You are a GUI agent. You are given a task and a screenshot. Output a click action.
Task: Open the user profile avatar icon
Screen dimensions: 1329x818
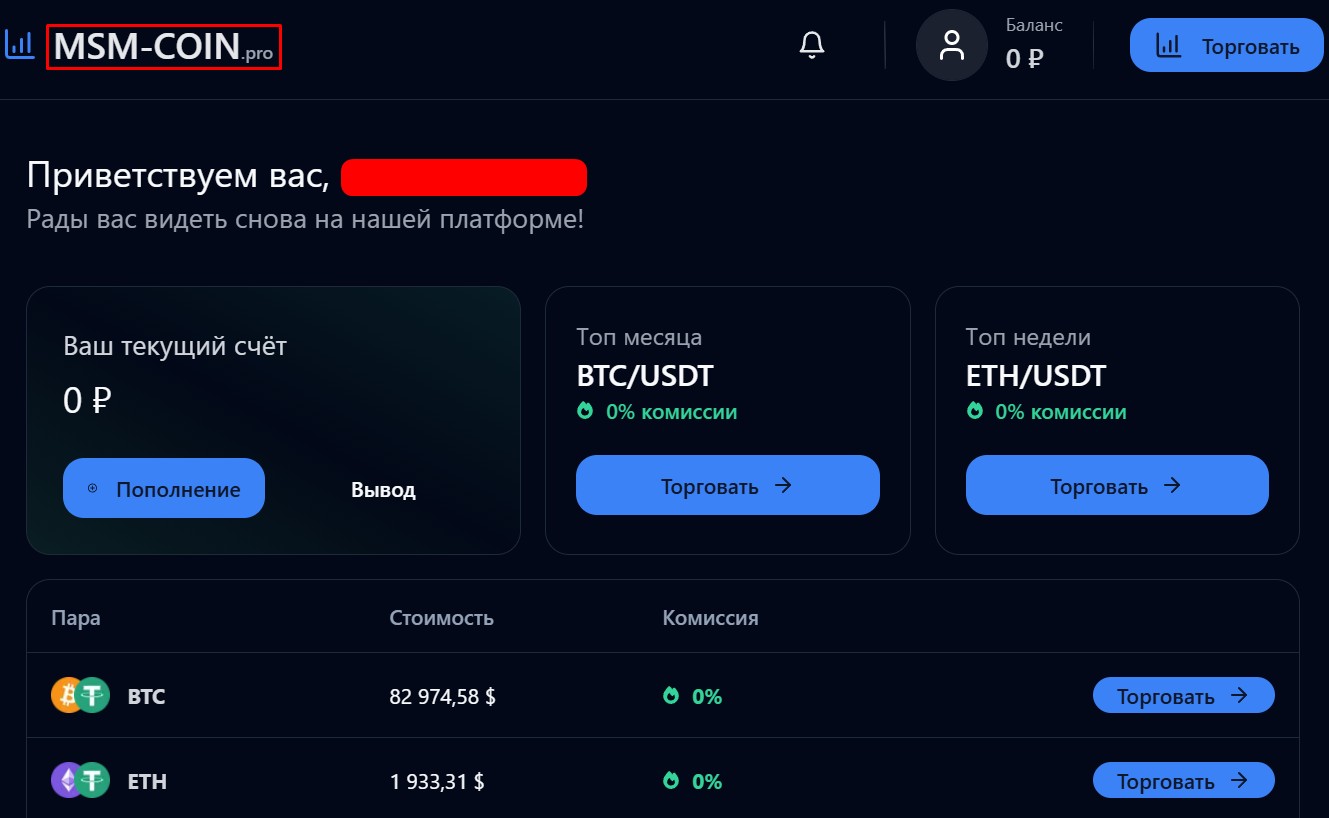[953, 45]
